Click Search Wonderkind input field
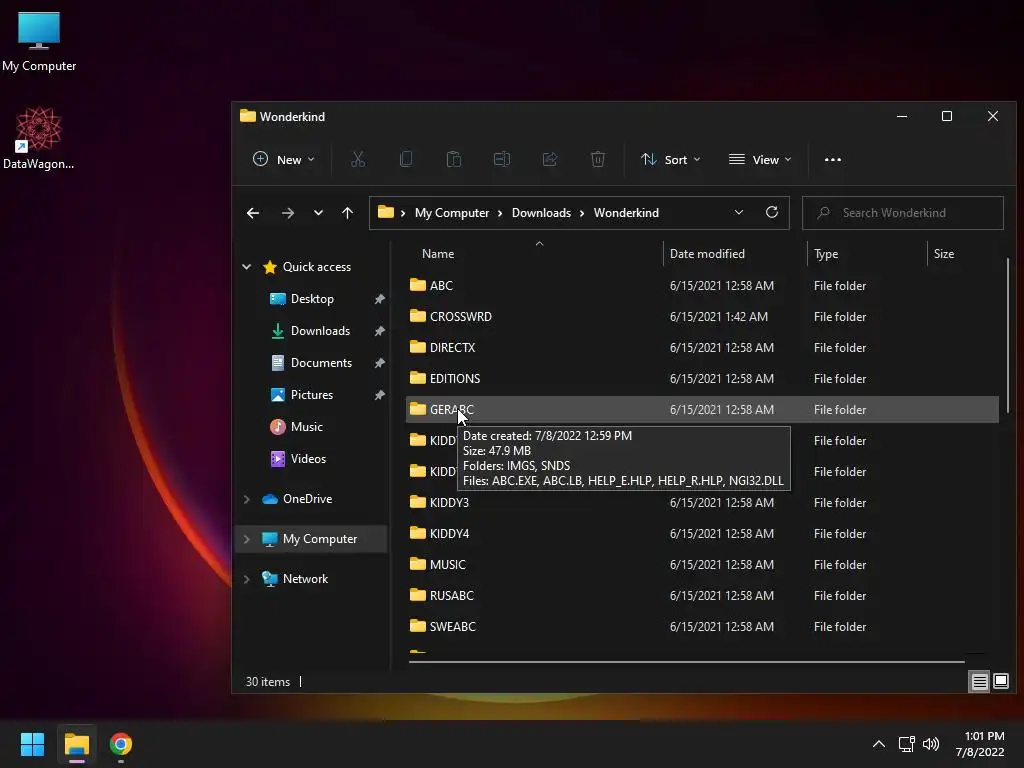This screenshot has height=768, width=1024. [x=903, y=213]
